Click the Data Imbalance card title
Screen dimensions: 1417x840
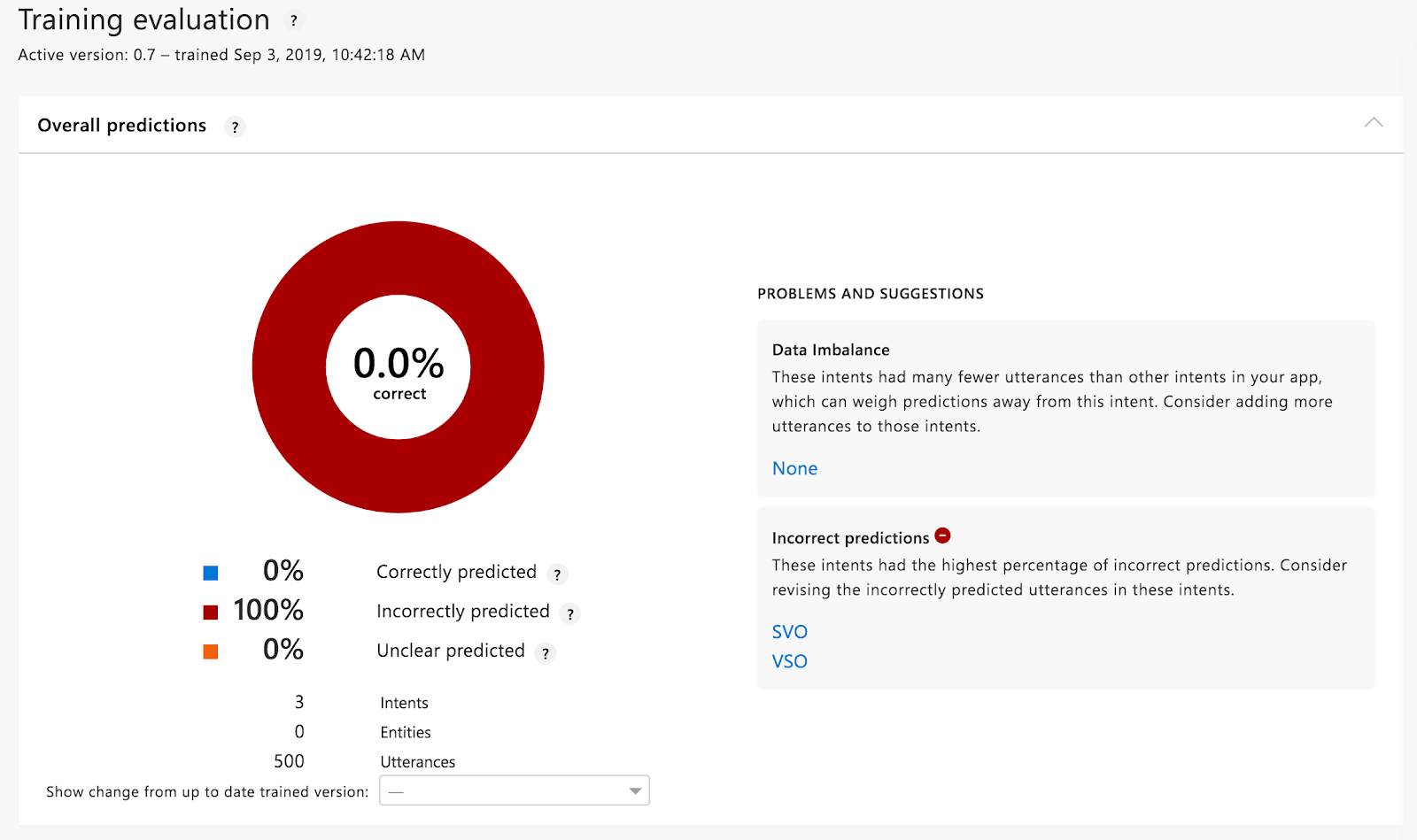pyautogui.click(x=831, y=350)
